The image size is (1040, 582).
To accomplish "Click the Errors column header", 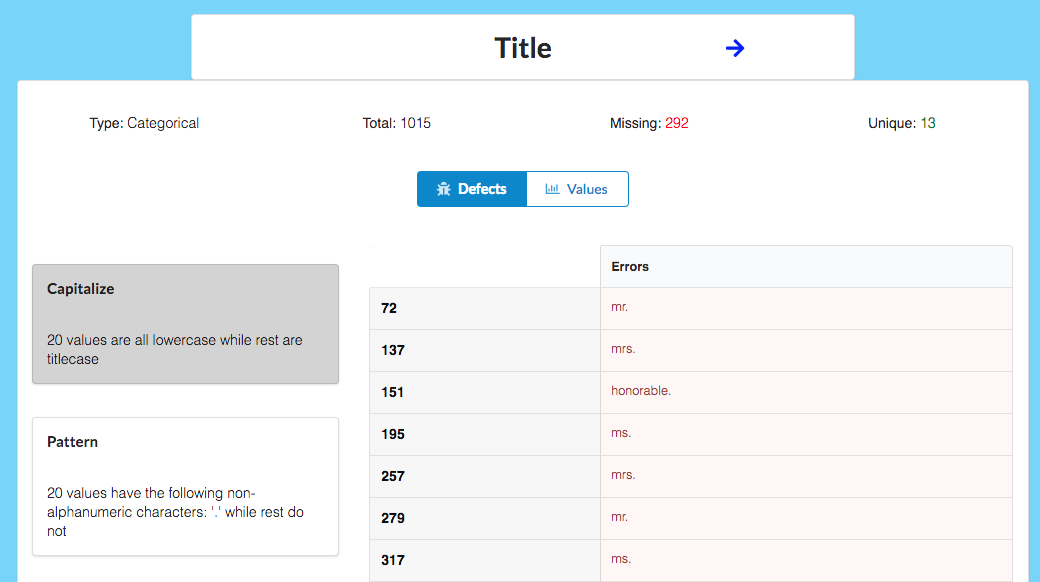I will (x=806, y=267).
